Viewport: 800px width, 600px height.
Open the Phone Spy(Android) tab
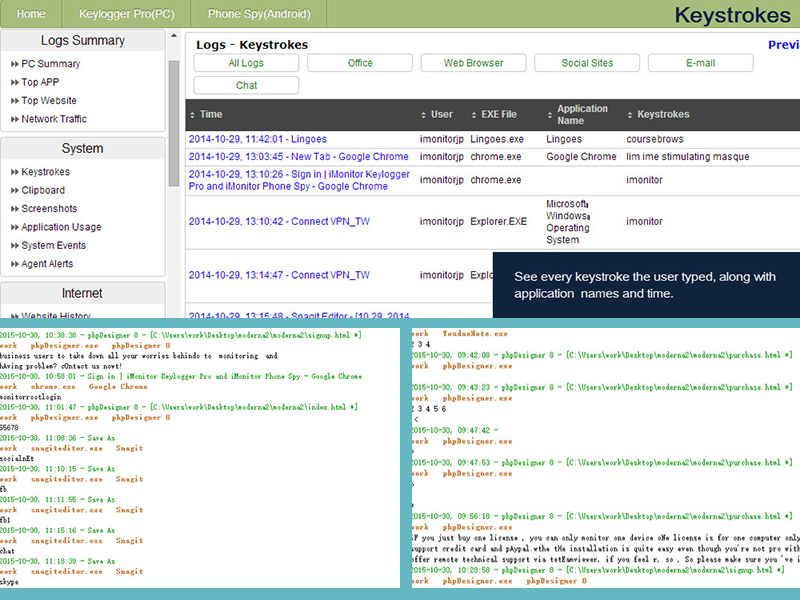tap(259, 14)
